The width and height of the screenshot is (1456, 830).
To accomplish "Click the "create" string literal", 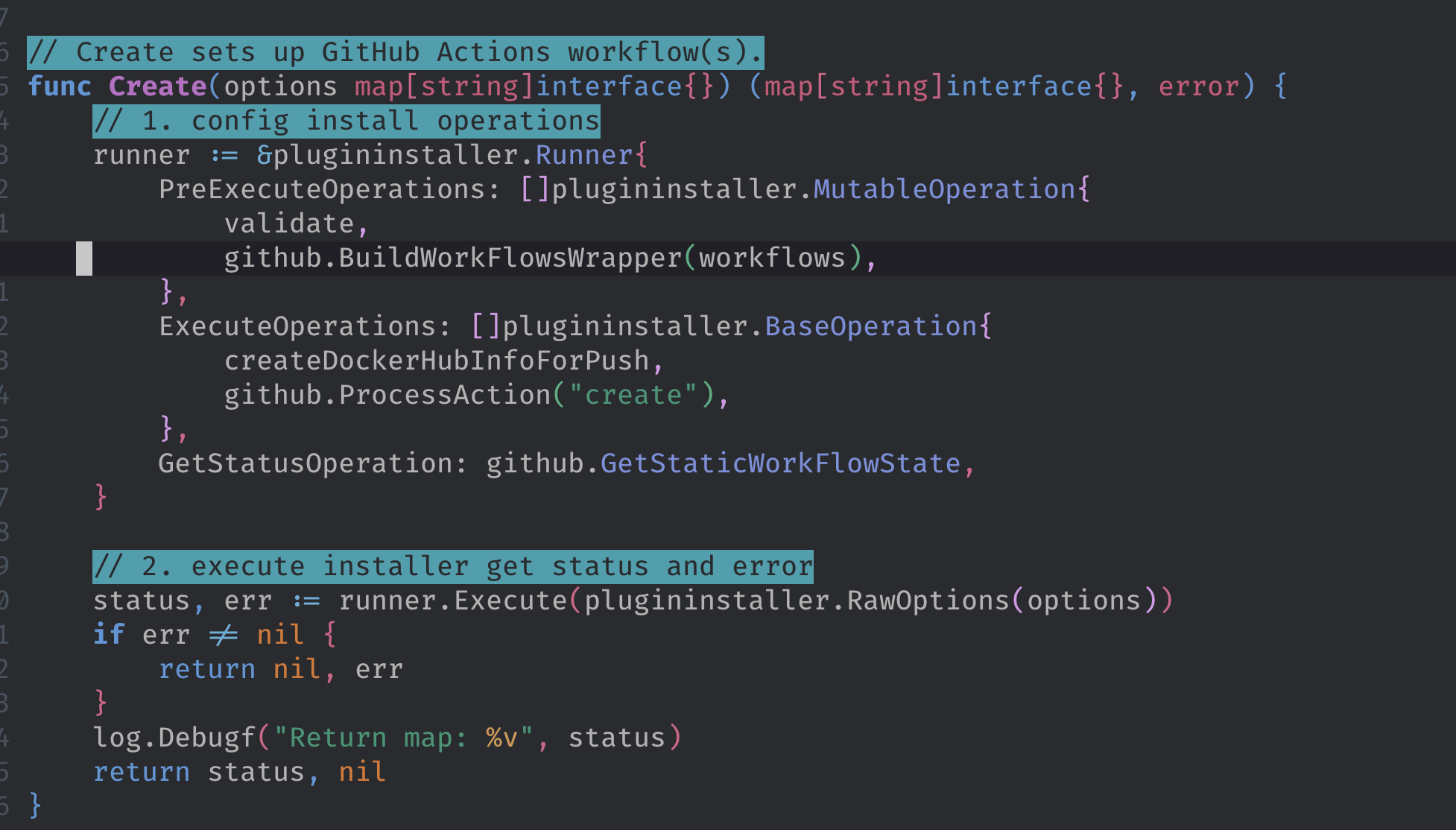I will click(633, 395).
